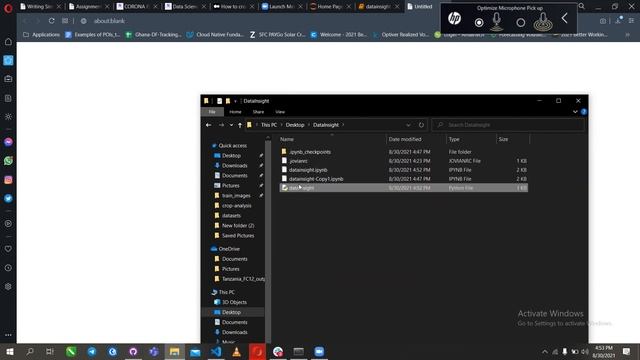Select the .ipynb_checkpoints folder

click(x=404, y=152)
